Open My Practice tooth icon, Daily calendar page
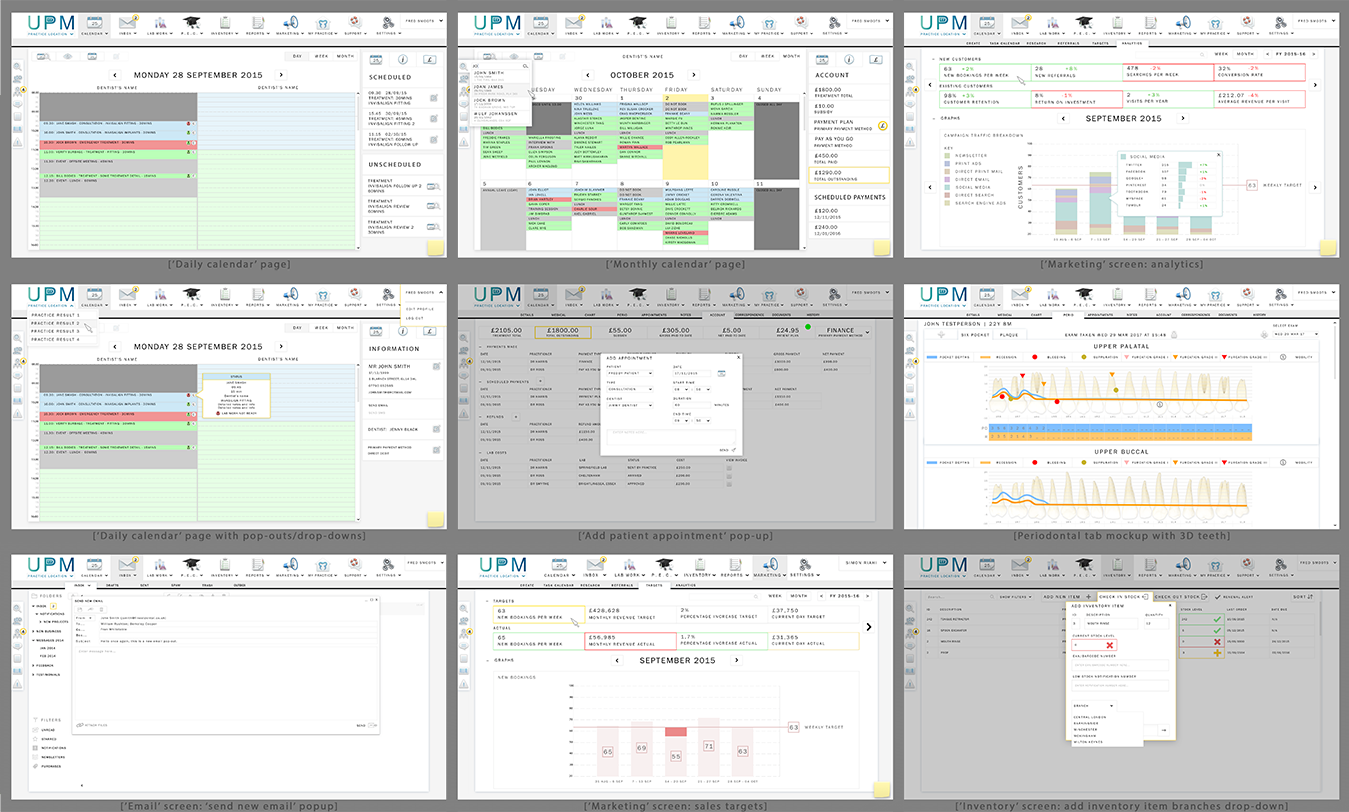 322,23
